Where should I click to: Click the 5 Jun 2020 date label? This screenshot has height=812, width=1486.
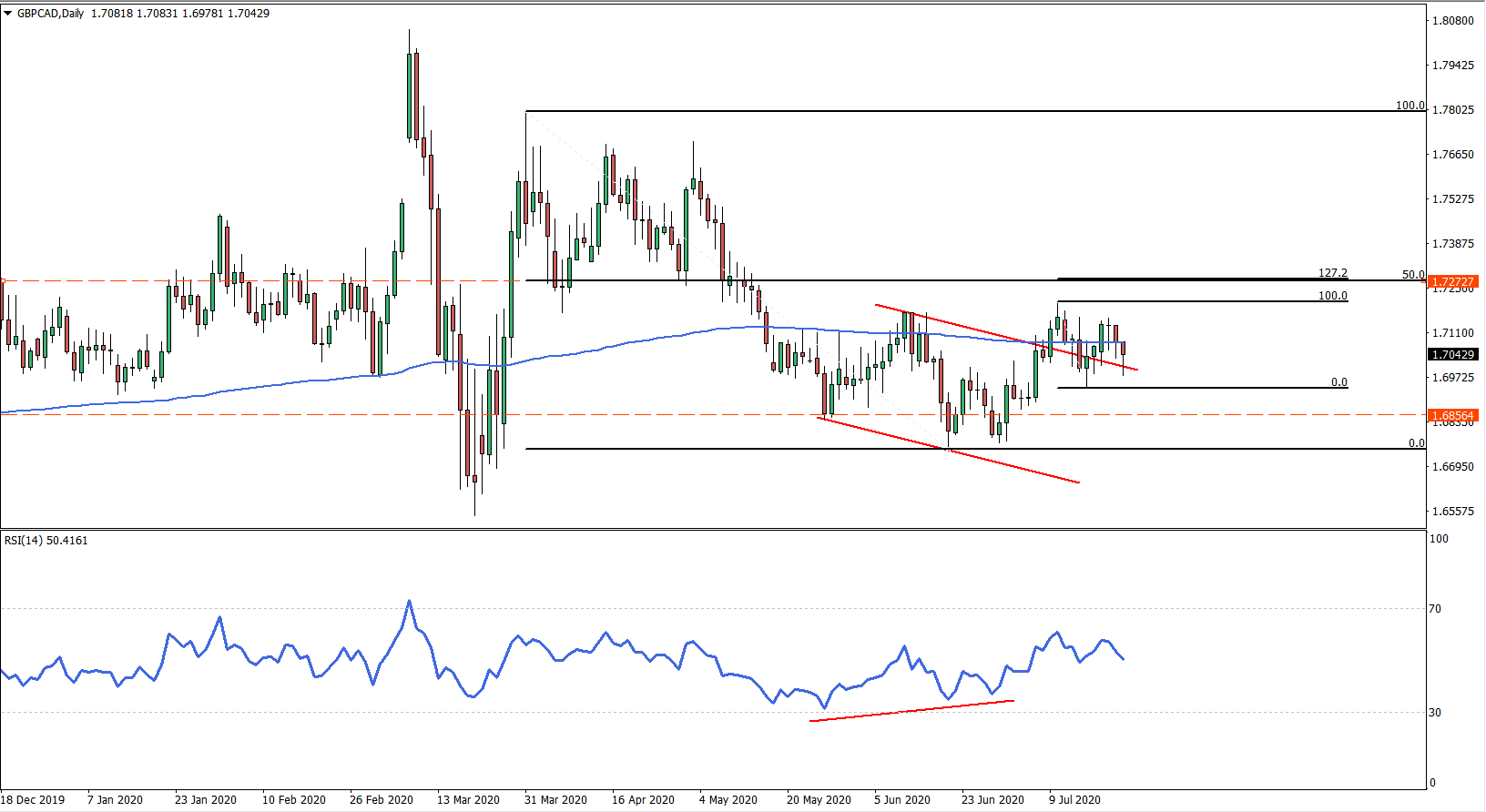pyautogui.click(x=902, y=800)
